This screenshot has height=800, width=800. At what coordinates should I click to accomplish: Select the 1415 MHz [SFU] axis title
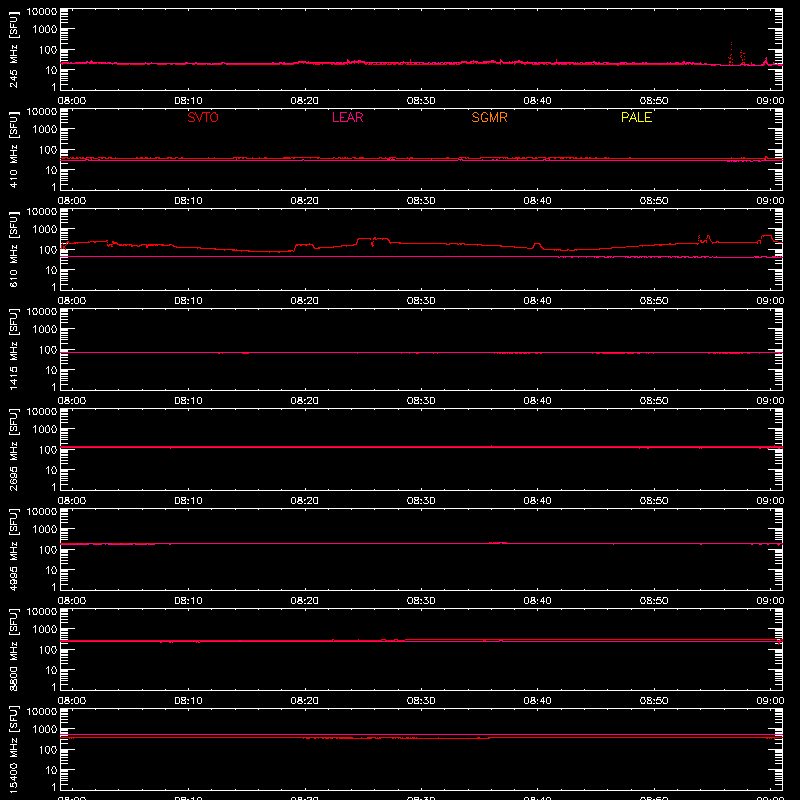pos(14,349)
